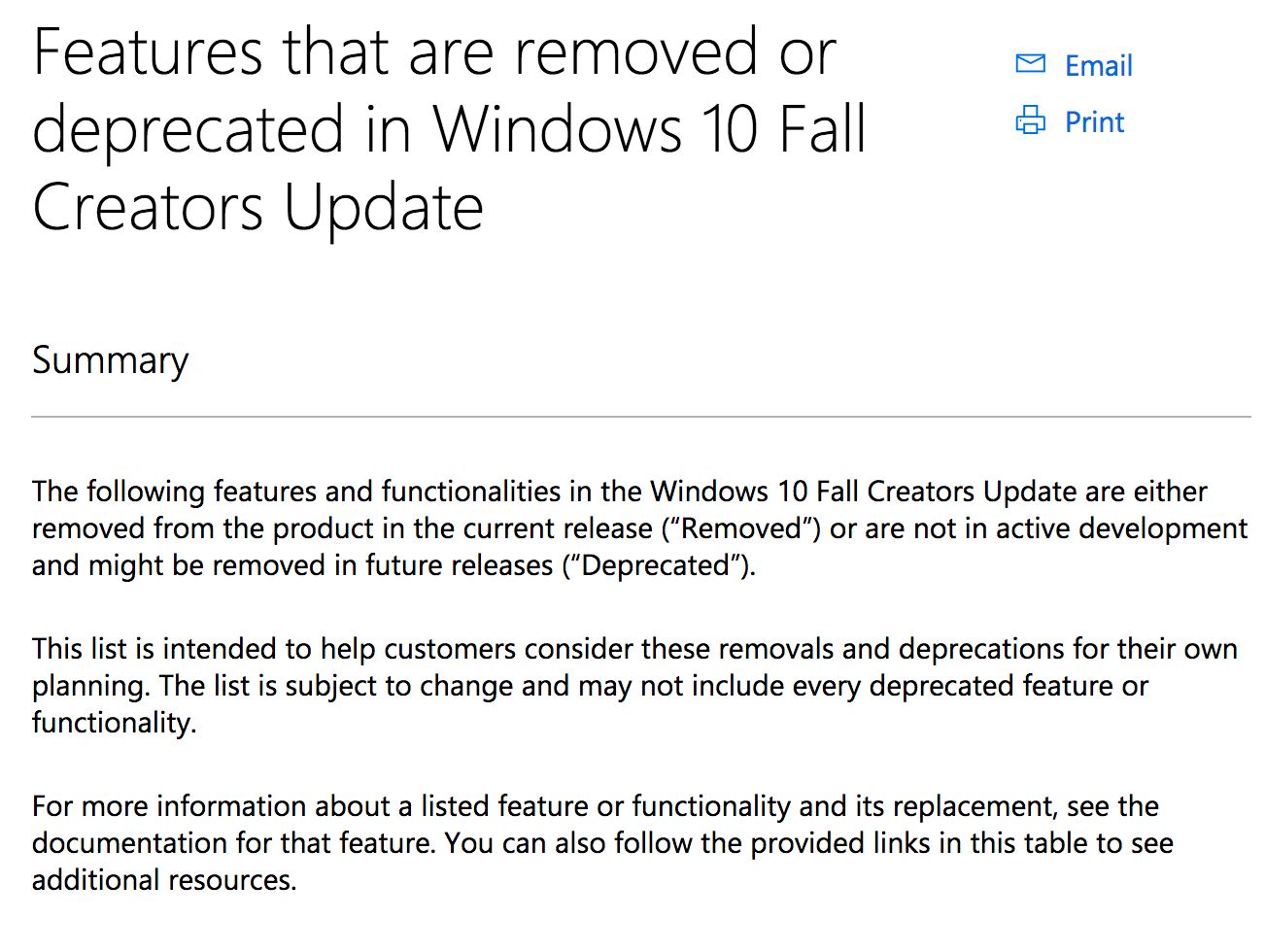Click 'Windows 10 Fall' in the page title
1265x952 pixels.
(x=649, y=130)
